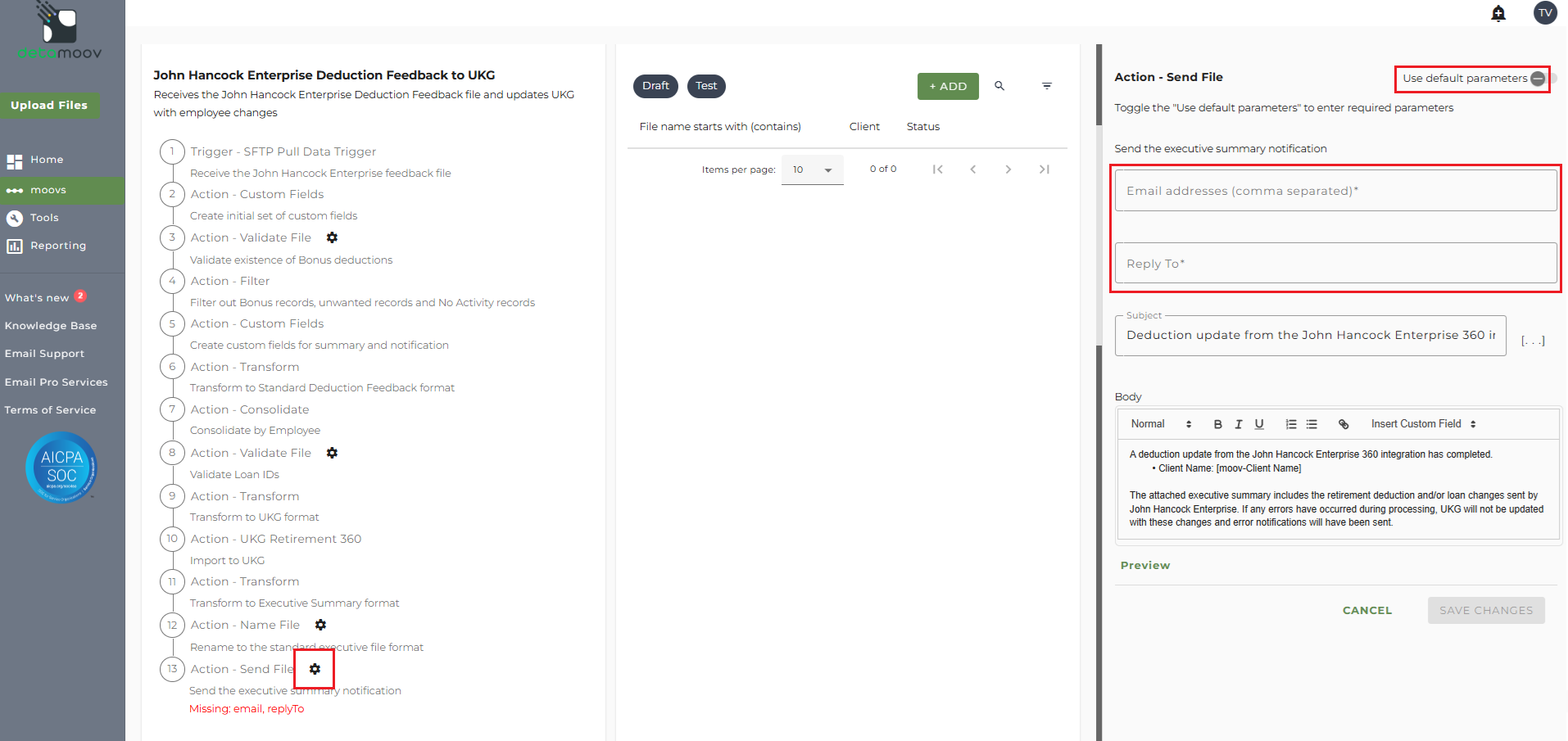Open the TV user avatar menu
The width and height of the screenshot is (1568, 741).
coord(1545,13)
